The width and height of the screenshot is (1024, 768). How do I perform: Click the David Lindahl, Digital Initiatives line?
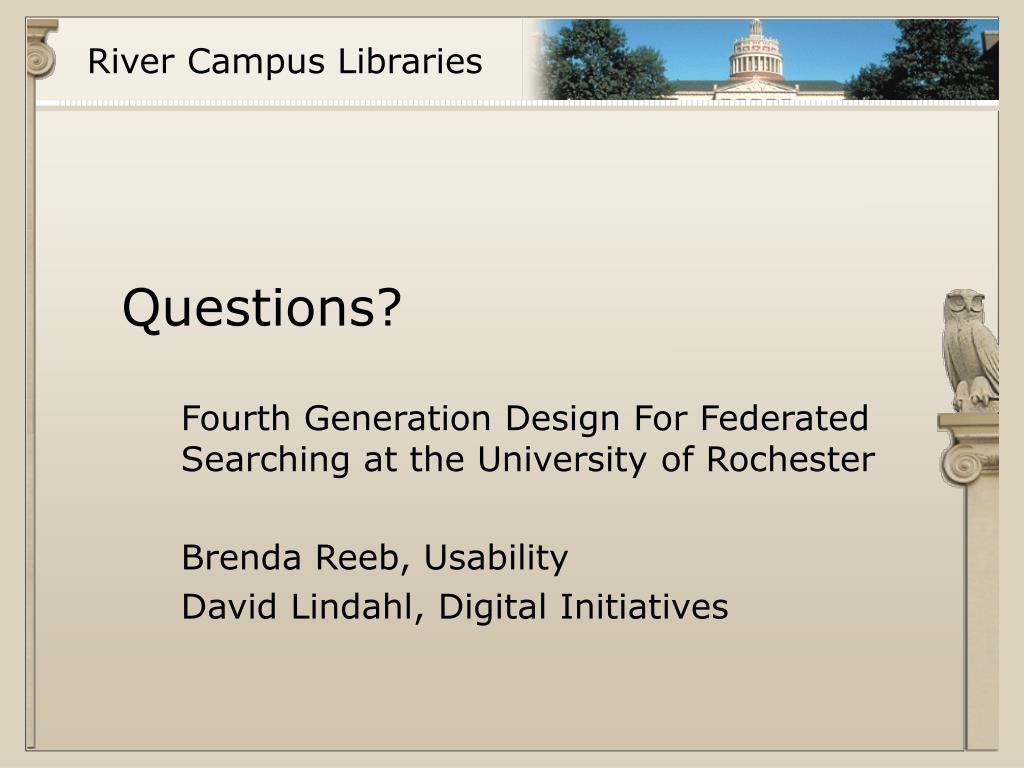point(455,607)
